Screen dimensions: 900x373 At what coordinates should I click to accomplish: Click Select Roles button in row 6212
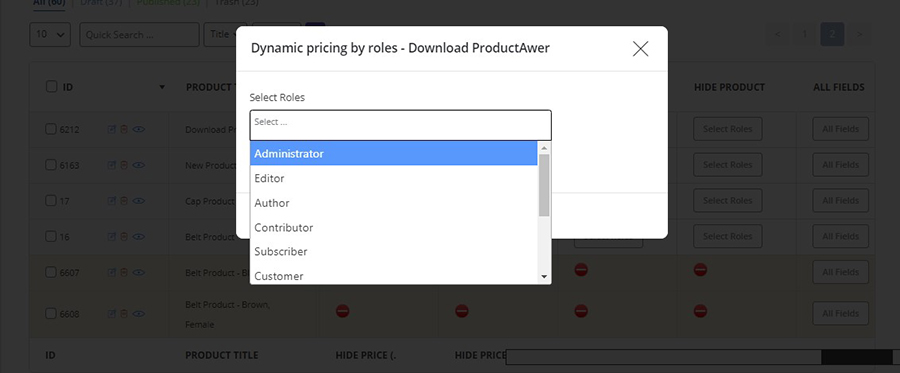pyautogui.click(x=728, y=129)
